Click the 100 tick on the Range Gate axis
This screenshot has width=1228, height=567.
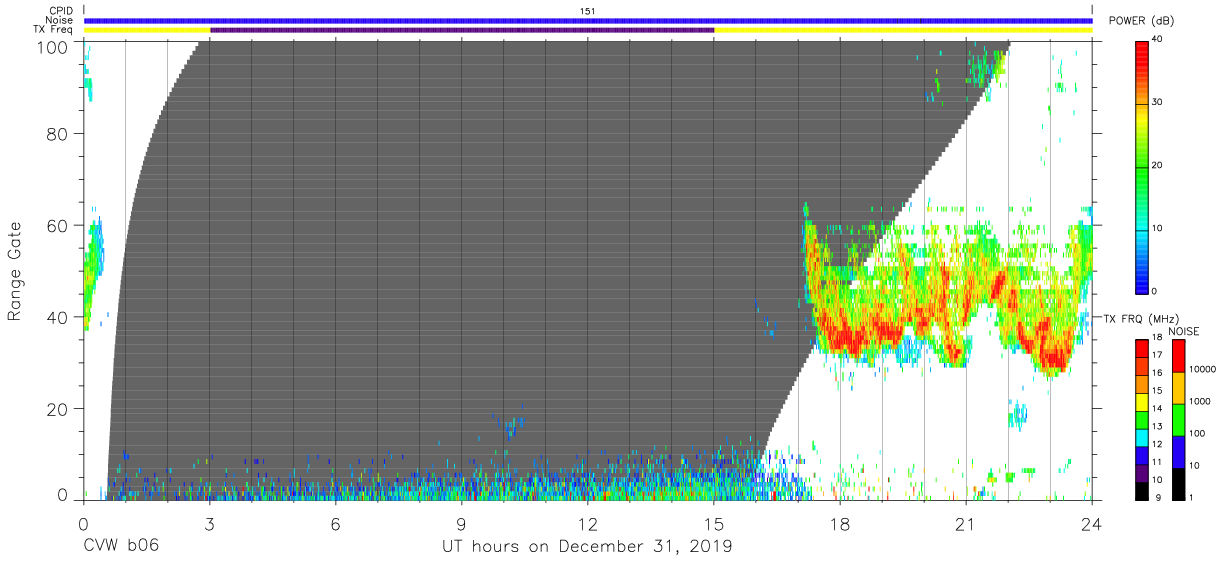pyautogui.click(x=53, y=47)
